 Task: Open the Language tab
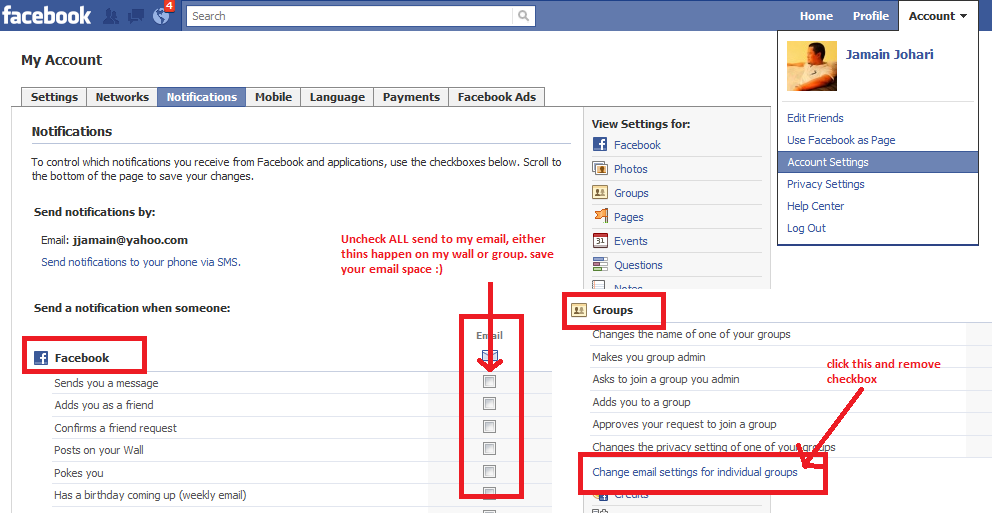(337, 97)
